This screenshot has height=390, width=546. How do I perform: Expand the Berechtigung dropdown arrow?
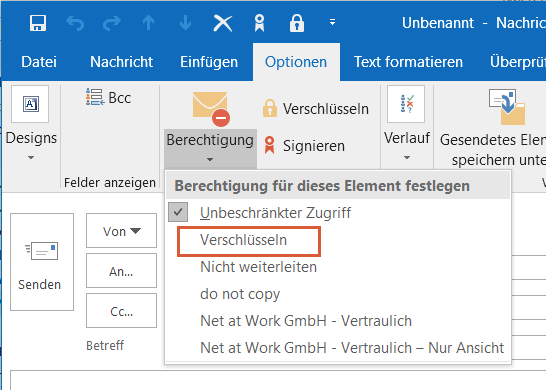click(210, 159)
